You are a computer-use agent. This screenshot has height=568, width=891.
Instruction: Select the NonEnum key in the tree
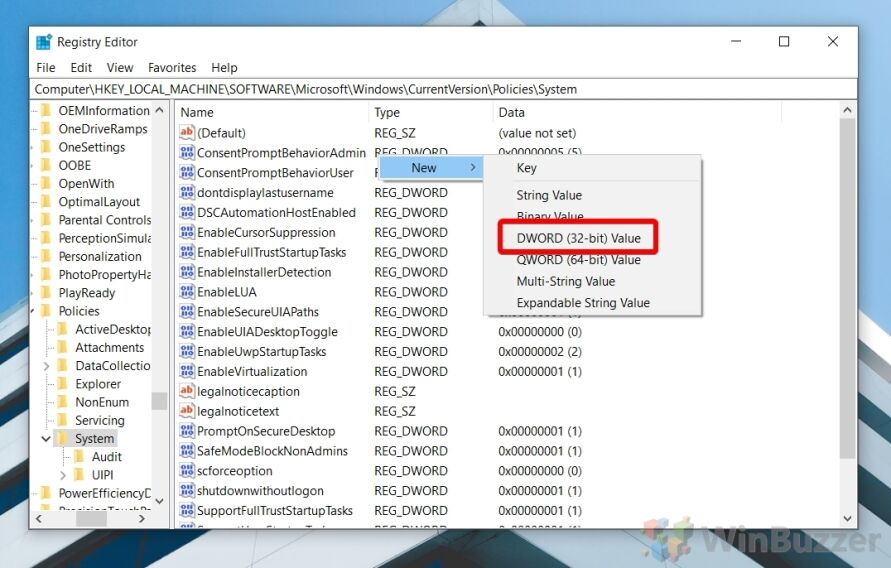click(x=102, y=402)
